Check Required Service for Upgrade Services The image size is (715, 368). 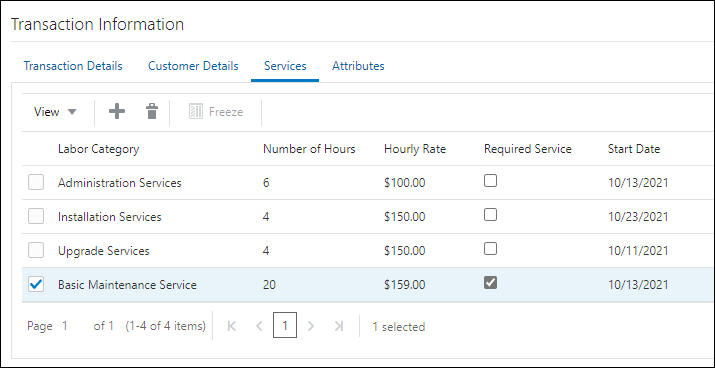[x=491, y=249]
